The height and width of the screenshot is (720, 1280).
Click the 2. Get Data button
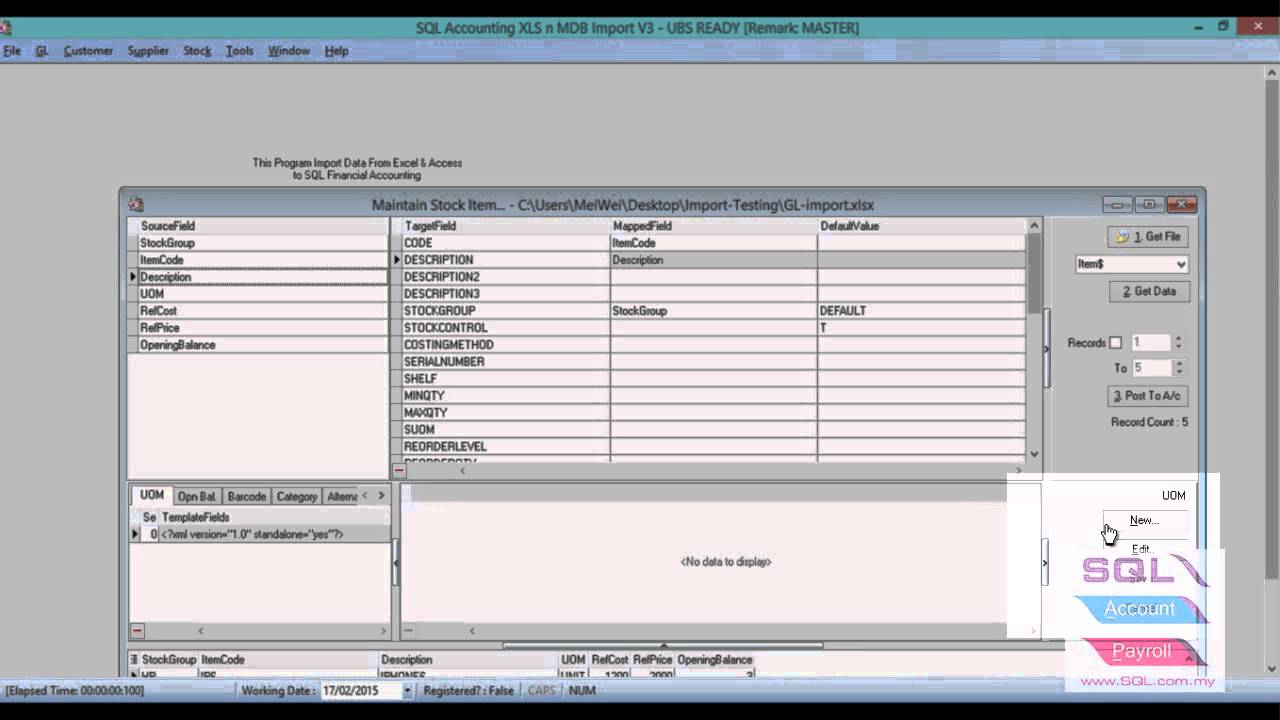tap(1149, 291)
